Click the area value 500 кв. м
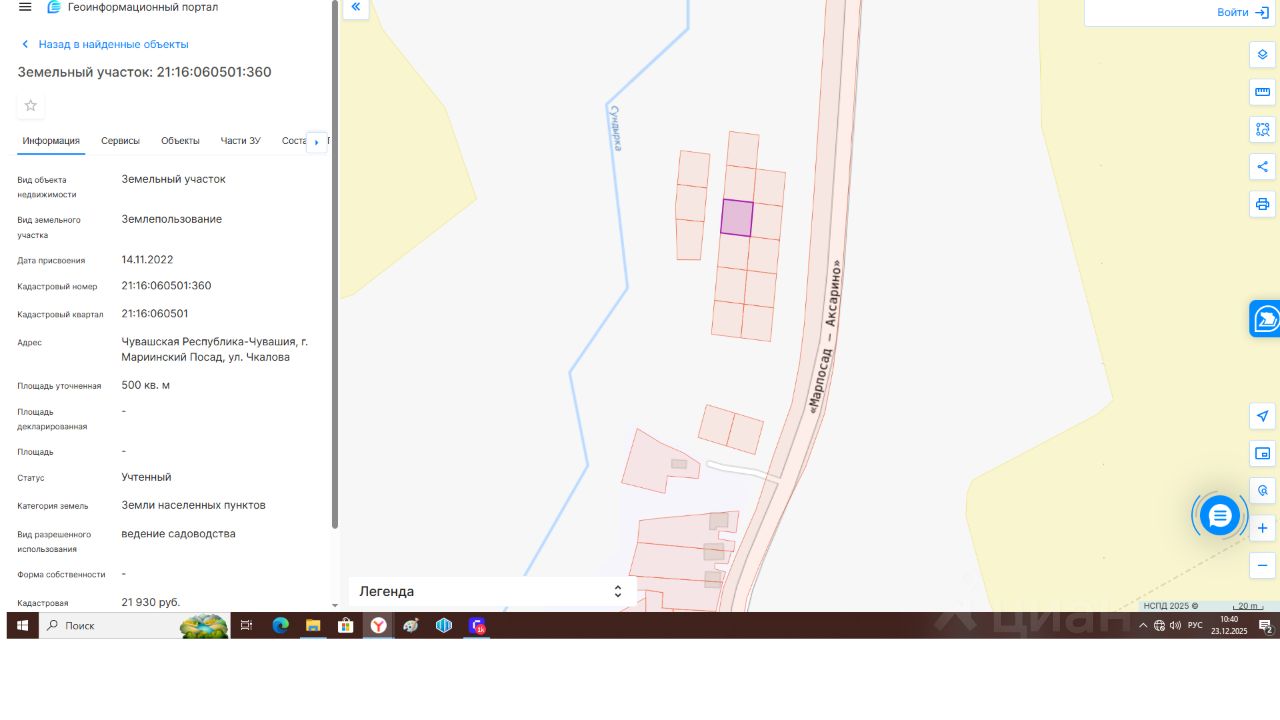The width and height of the screenshot is (1280, 720). coord(146,386)
